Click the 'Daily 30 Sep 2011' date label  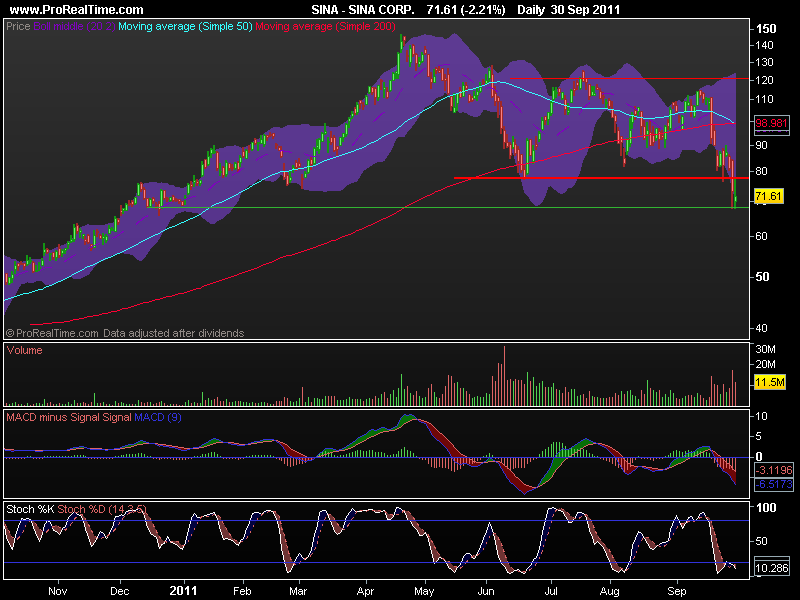pos(568,9)
